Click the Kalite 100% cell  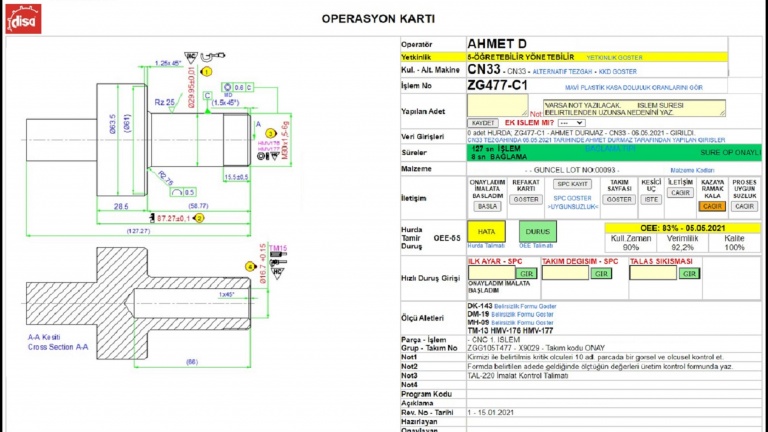point(734,242)
